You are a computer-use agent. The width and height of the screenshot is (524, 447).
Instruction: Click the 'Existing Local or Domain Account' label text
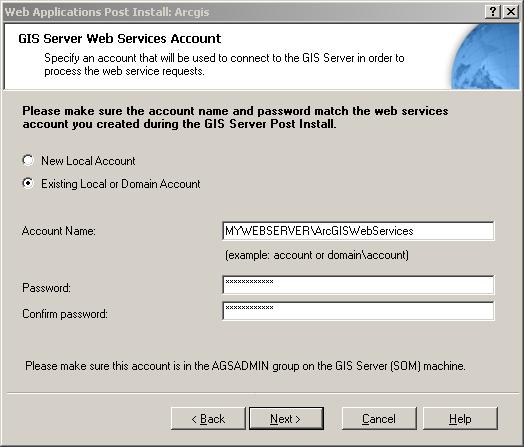(121, 184)
